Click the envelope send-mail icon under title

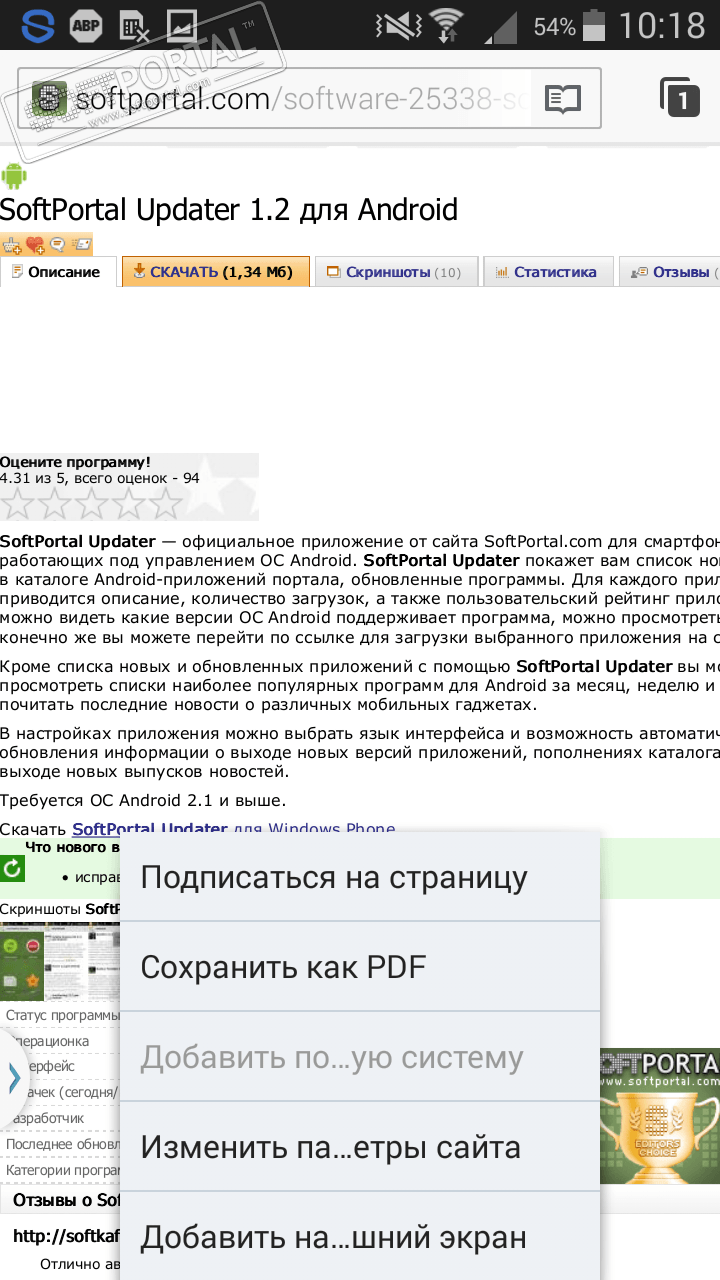[x=80, y=244]
